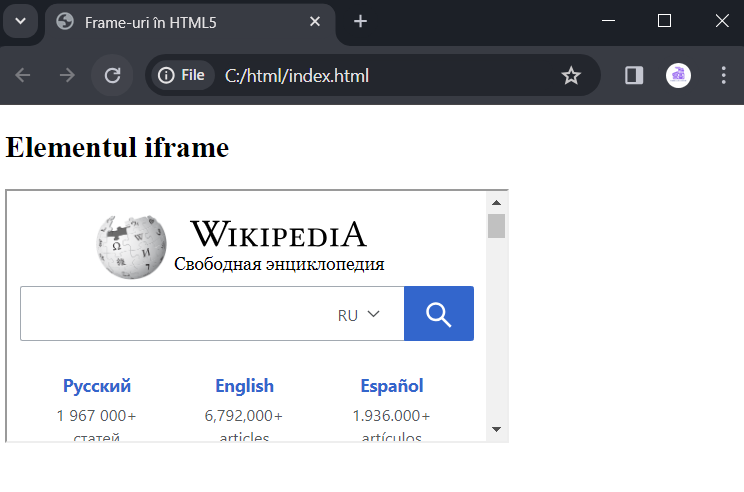The width and height of the screenshot is (744, 492).
Task: Click the Elementul iframe heading
Action: [x=117, y=148]
